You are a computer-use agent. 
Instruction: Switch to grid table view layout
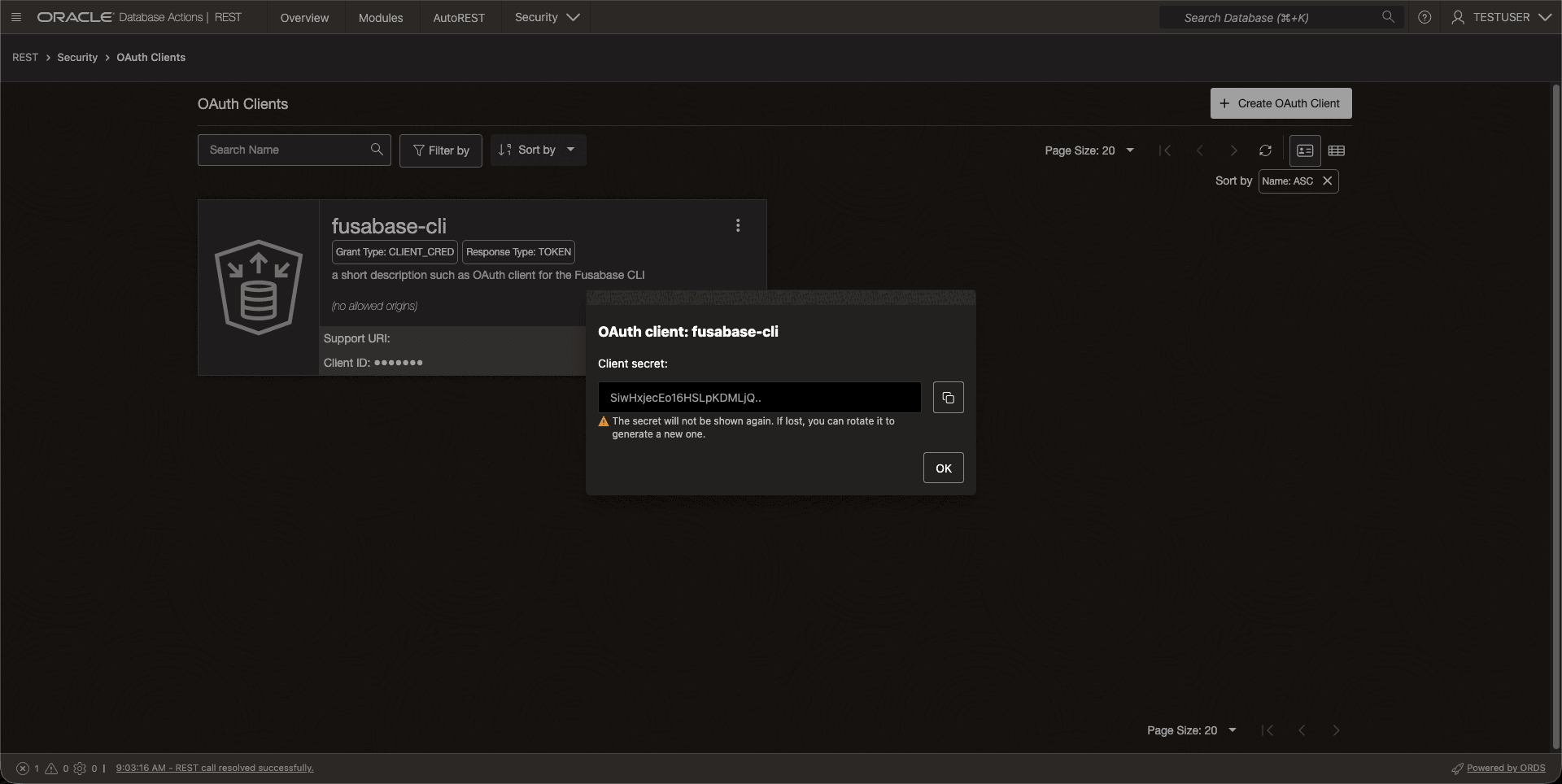tap(1336, 150)
